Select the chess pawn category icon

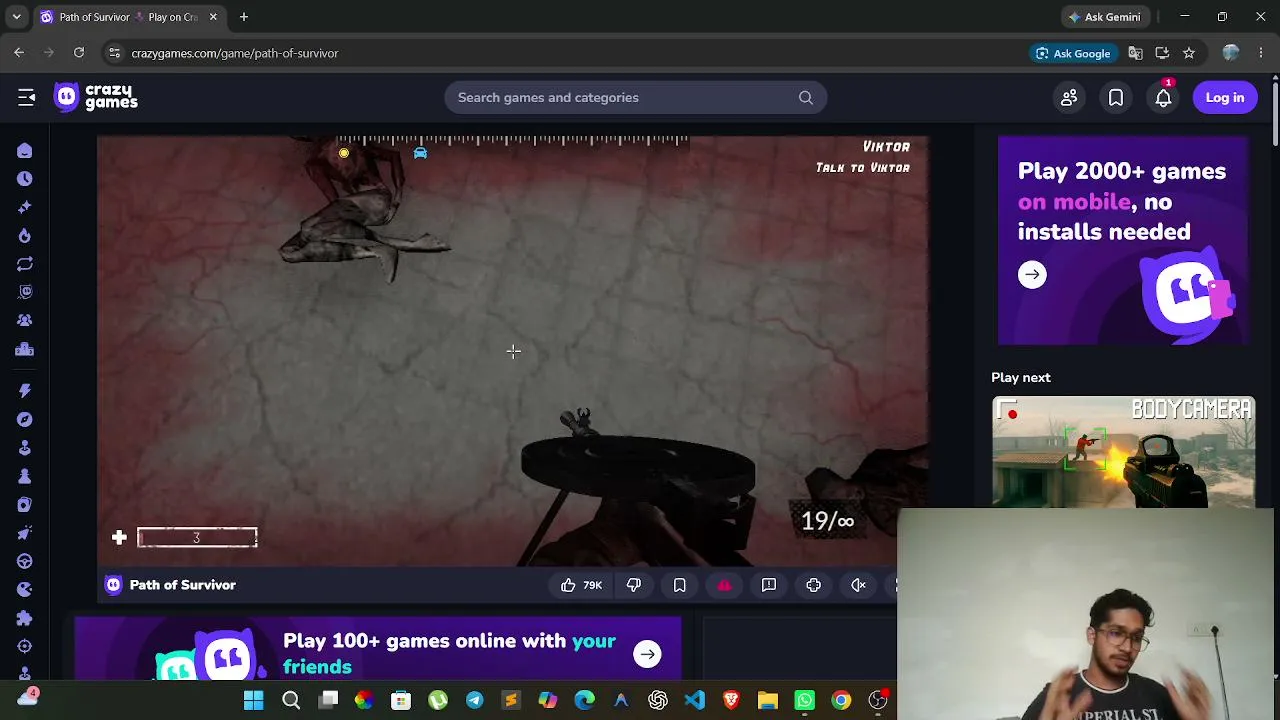(x=25, y=476)
